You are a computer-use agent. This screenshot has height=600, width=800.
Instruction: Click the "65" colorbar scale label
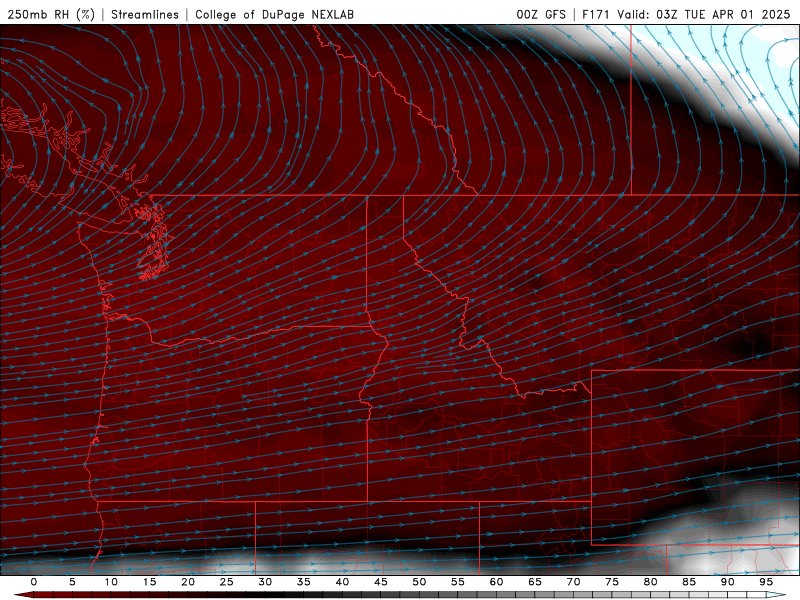535,582
